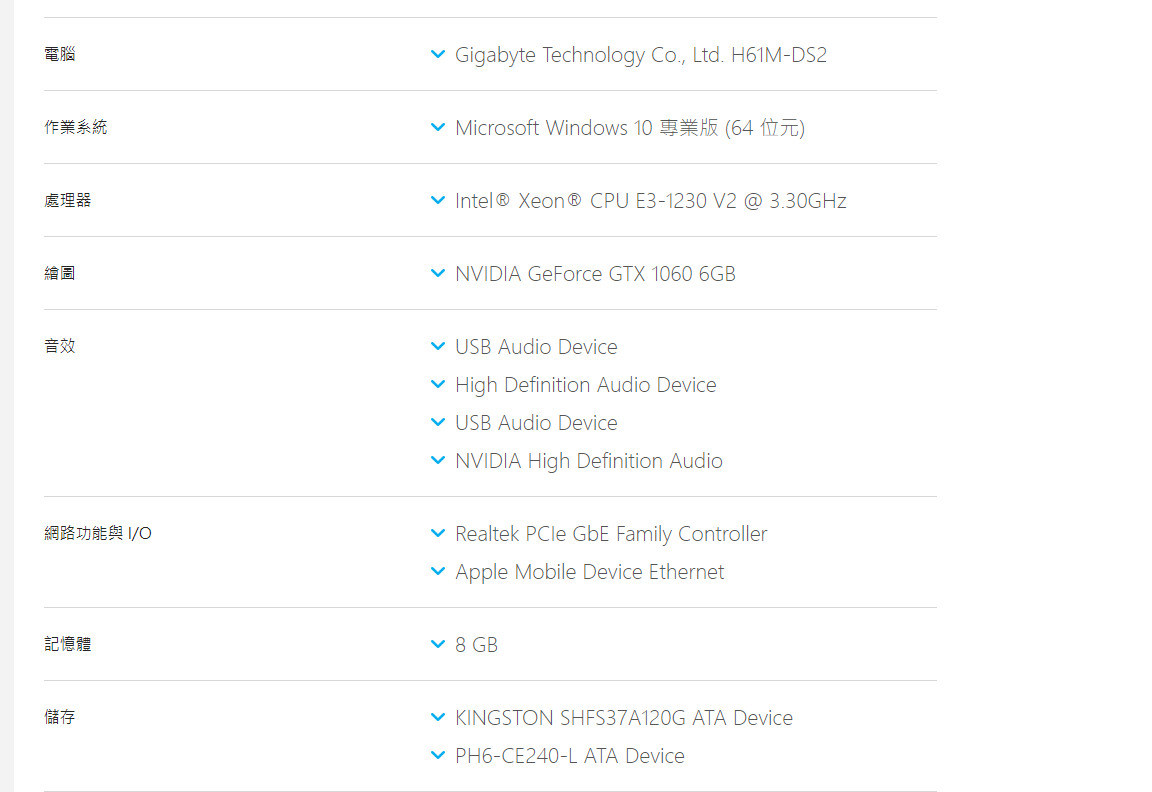This screenshot has height=792, width=1152.
Task: Expand the Gigabyte H61M-DS2 computer entry
Action: point(437,55)
